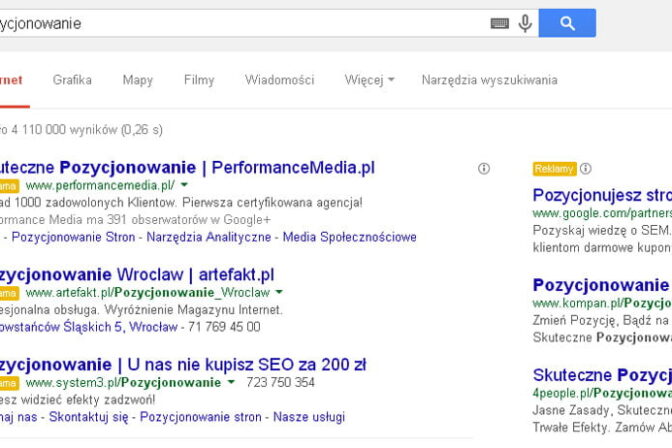Screen dimensions: 672x448
Task: Switch to the Grafika tab
Action: point(72,80)
